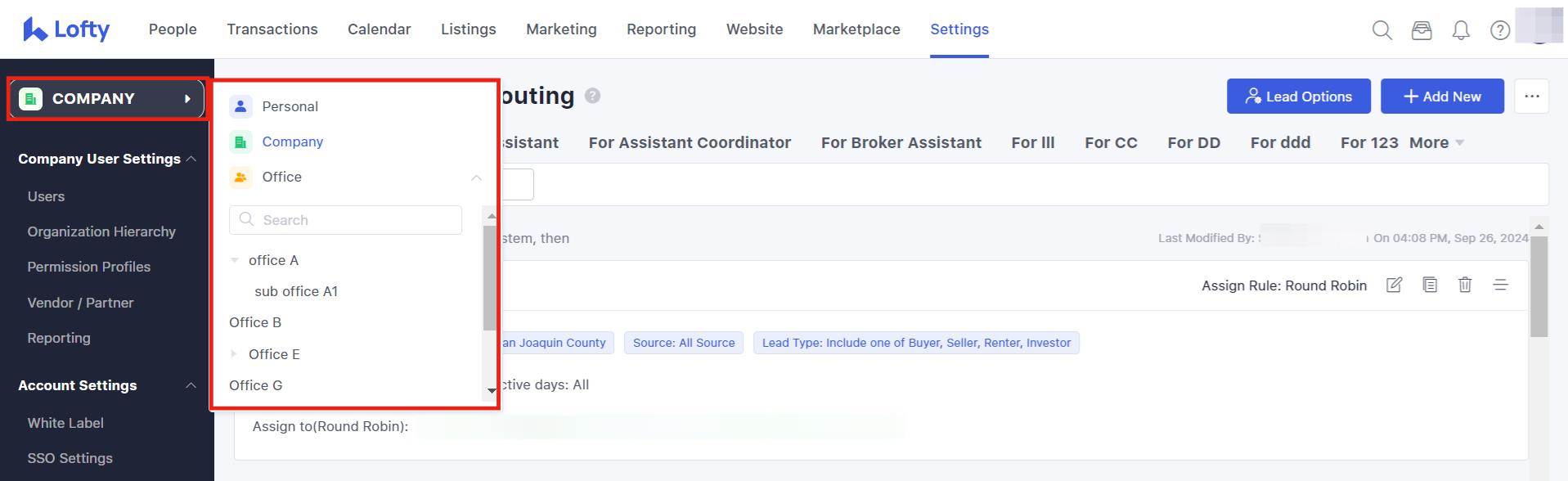Click the reorder lines icon on rule
1568x481 pixels.
pyautogui.click(x=1501, y=285)
